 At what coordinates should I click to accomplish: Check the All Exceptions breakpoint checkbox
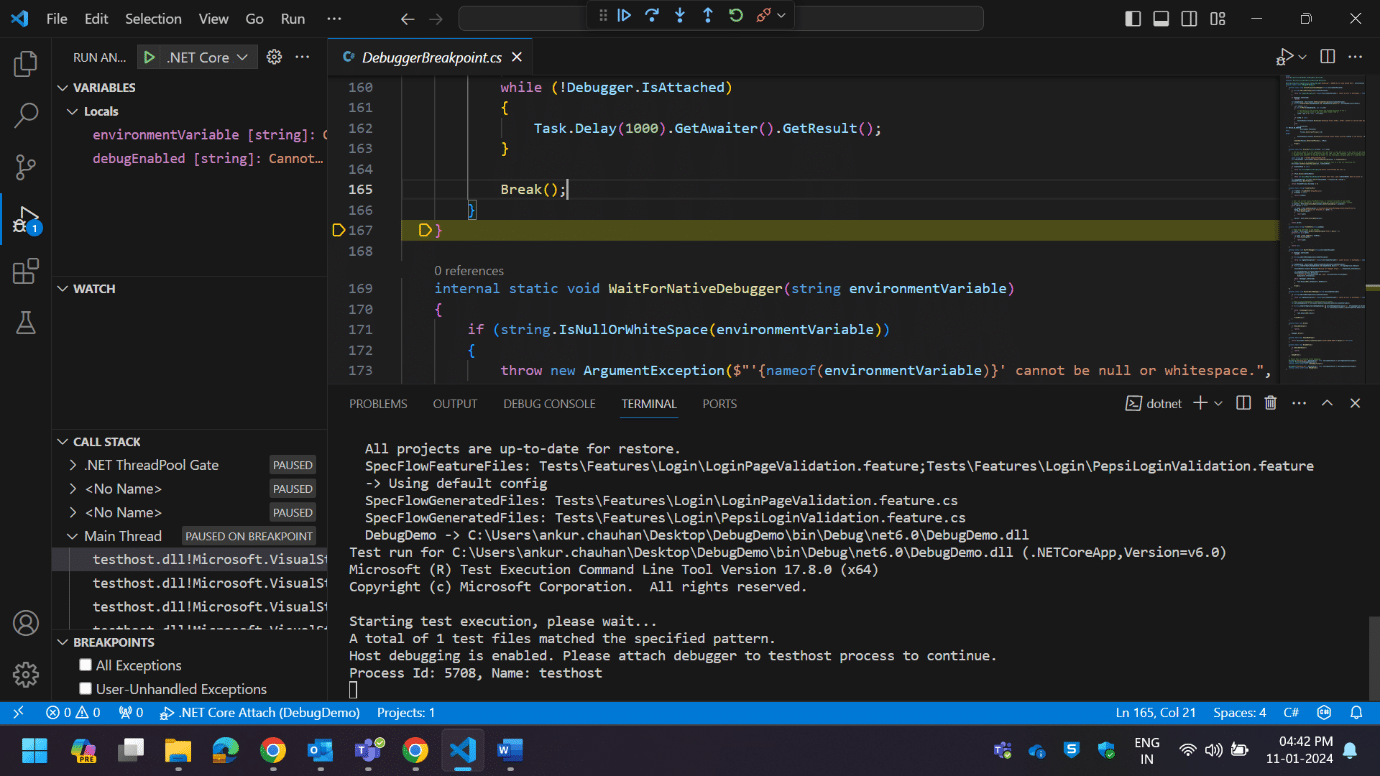click(86, 665)
